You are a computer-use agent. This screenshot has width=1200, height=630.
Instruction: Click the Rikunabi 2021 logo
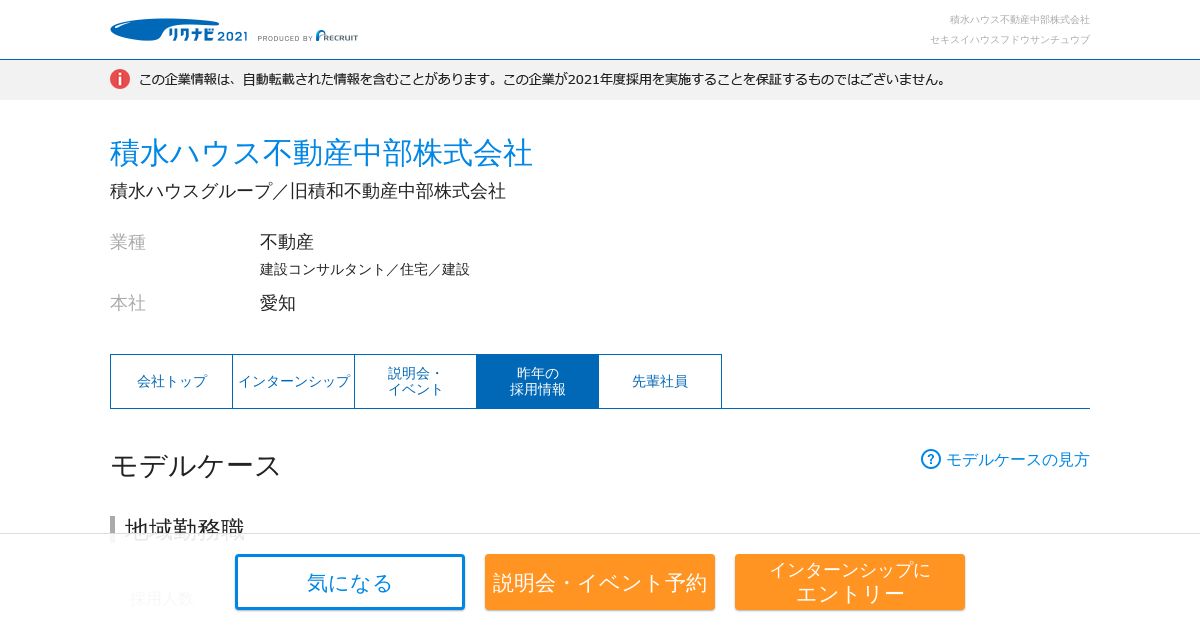point(179,31)
